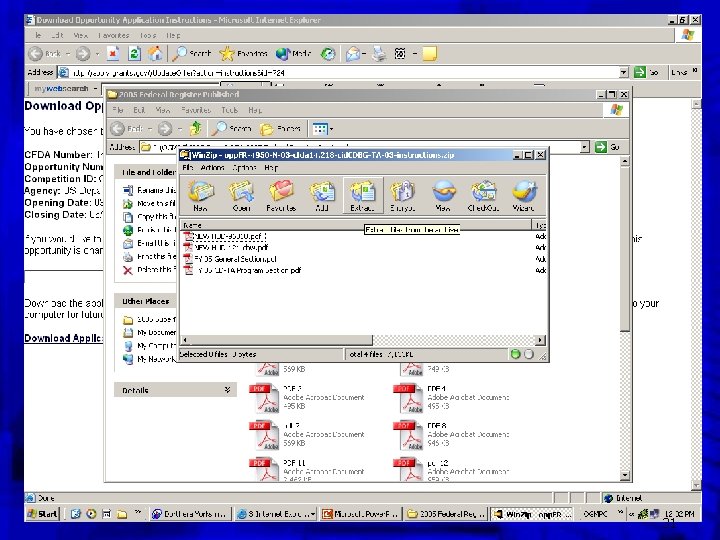
Task: Expand Details panel in Explorer sidebar
Action: pyautogui.click(x=227, y=390)
